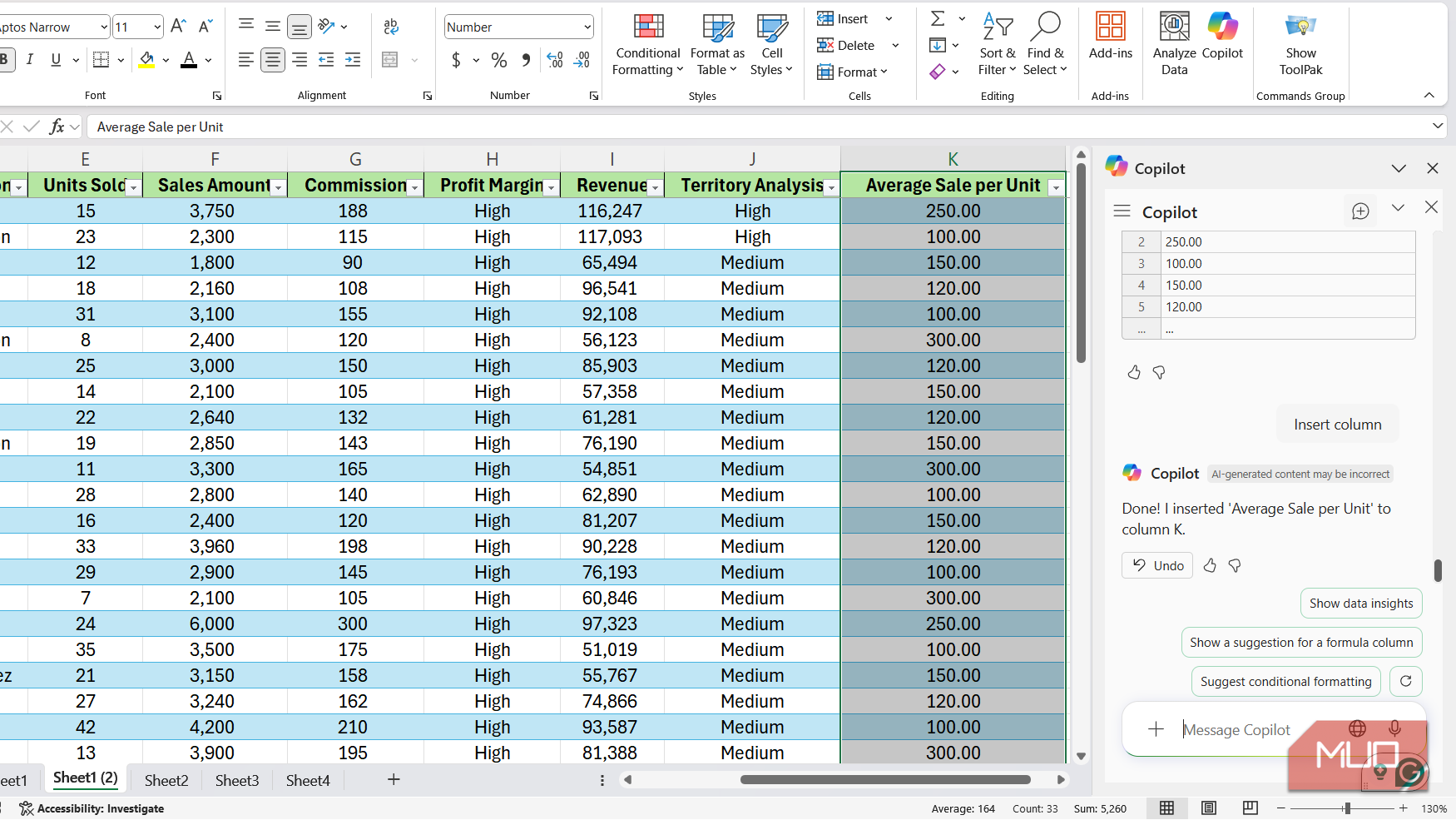This screenshot has height=820, width=1456.
Task: Apply percent style format
Action: click(x=499, y=60)
